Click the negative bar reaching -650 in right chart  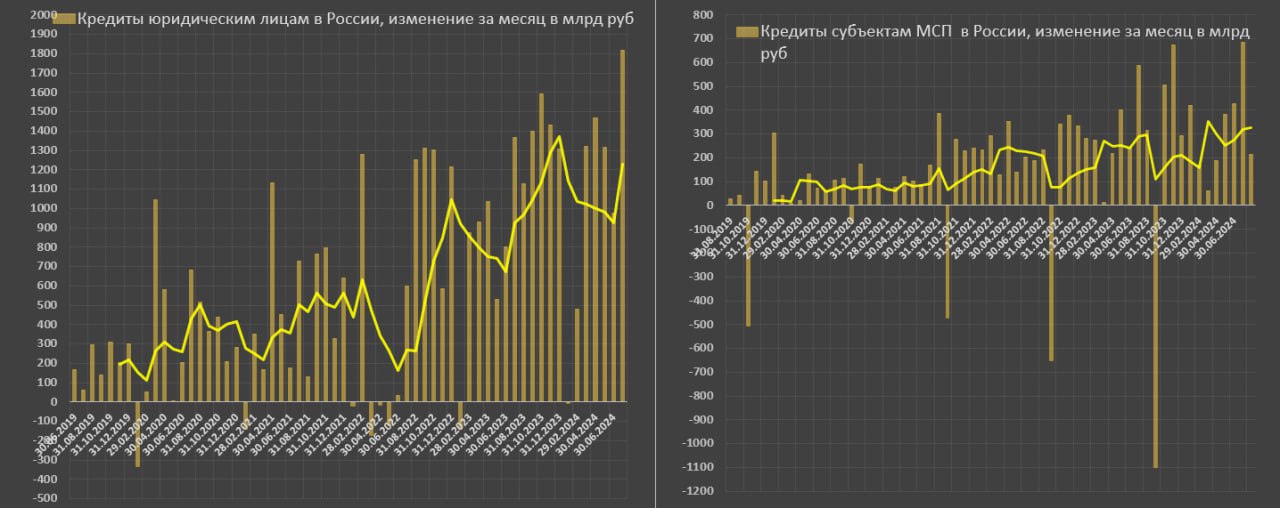[1051, 282]
